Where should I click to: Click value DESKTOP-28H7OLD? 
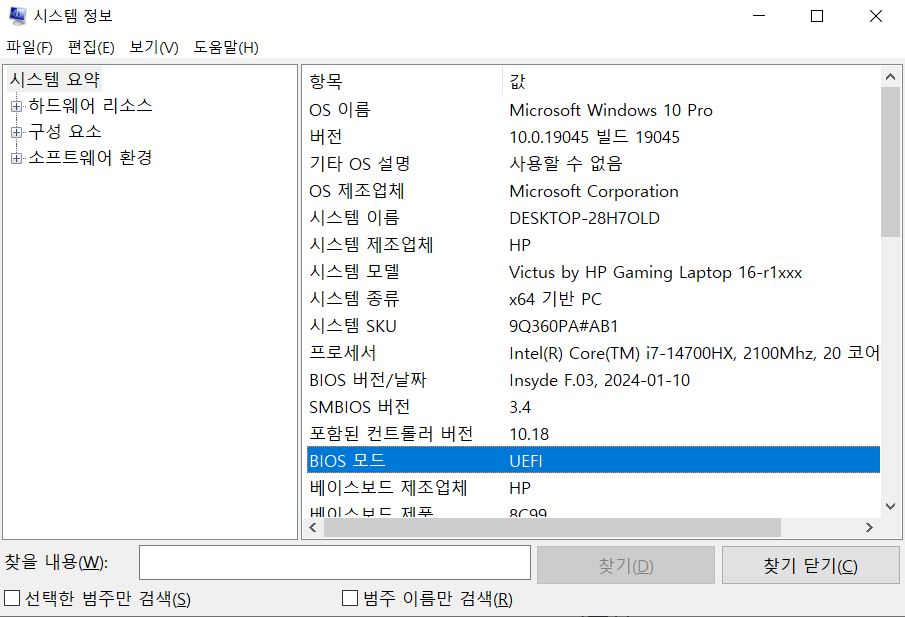coord(584,218)
